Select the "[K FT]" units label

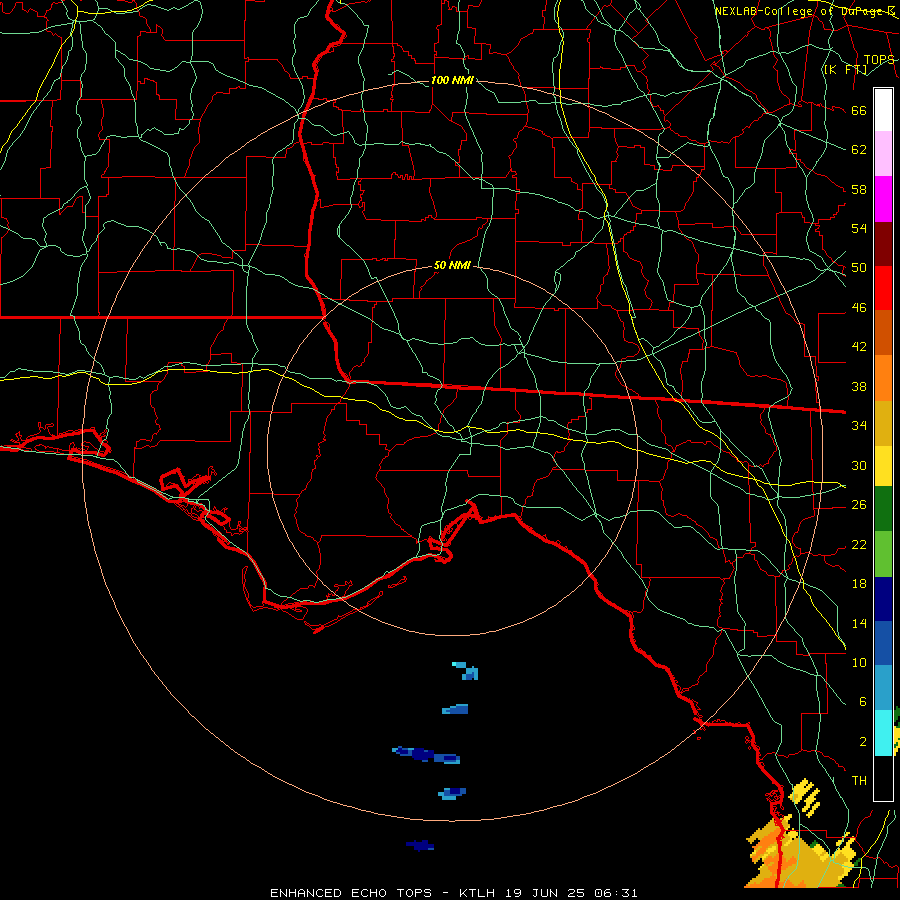(x=845, y=70)
